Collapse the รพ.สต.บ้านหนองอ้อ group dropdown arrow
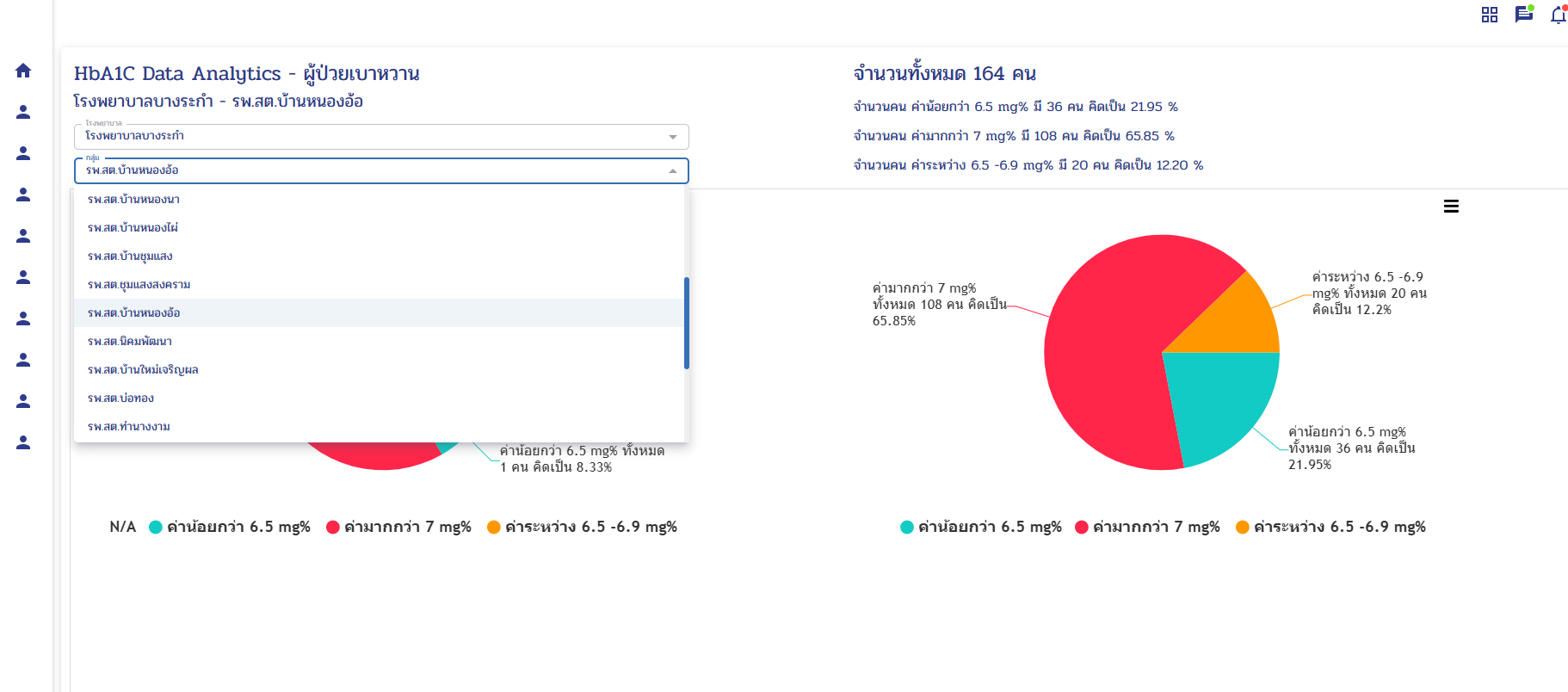The image size is (1568, 692). [673, 171]
